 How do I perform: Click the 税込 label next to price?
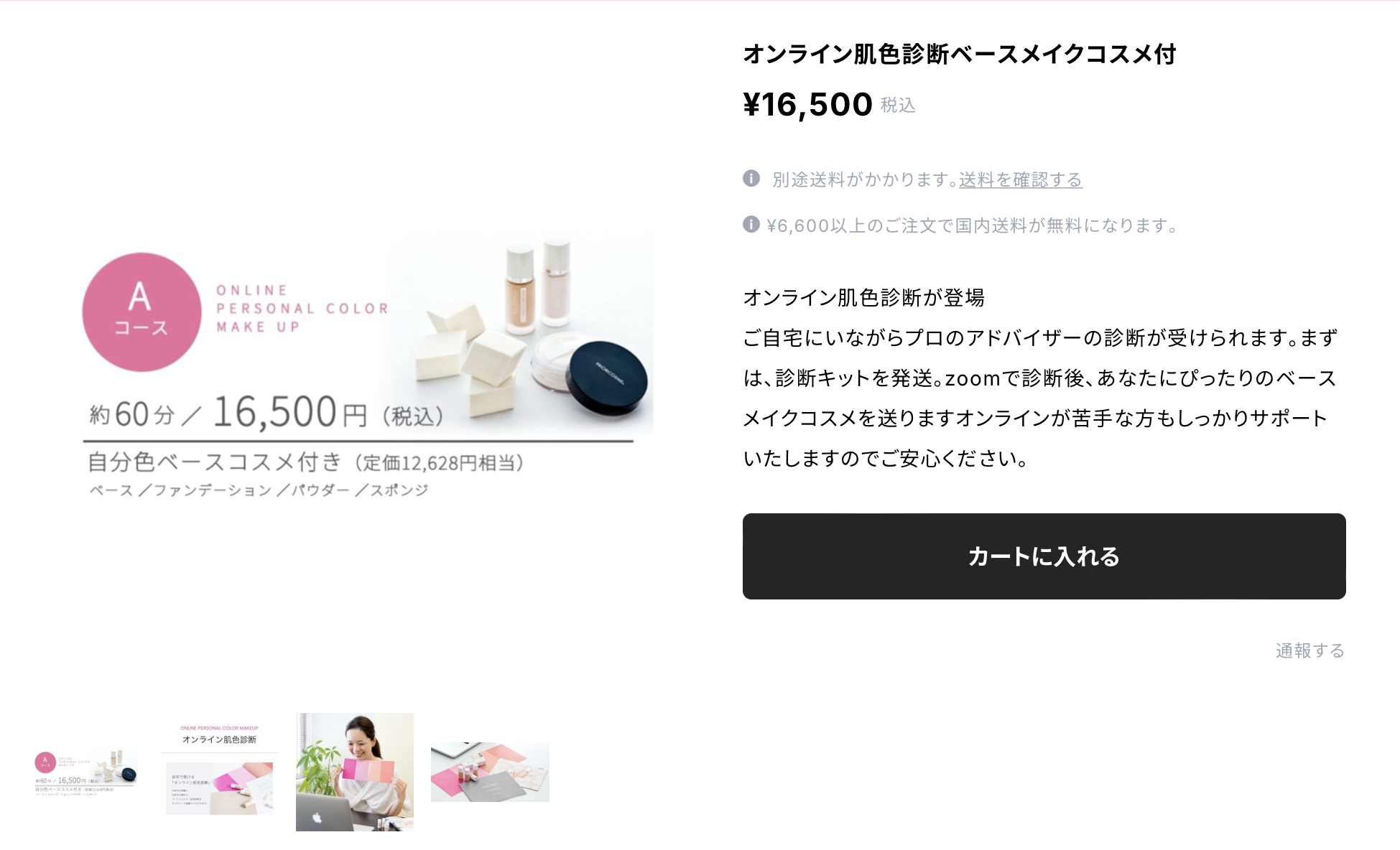pyautogui.click(x=898, y=106)
